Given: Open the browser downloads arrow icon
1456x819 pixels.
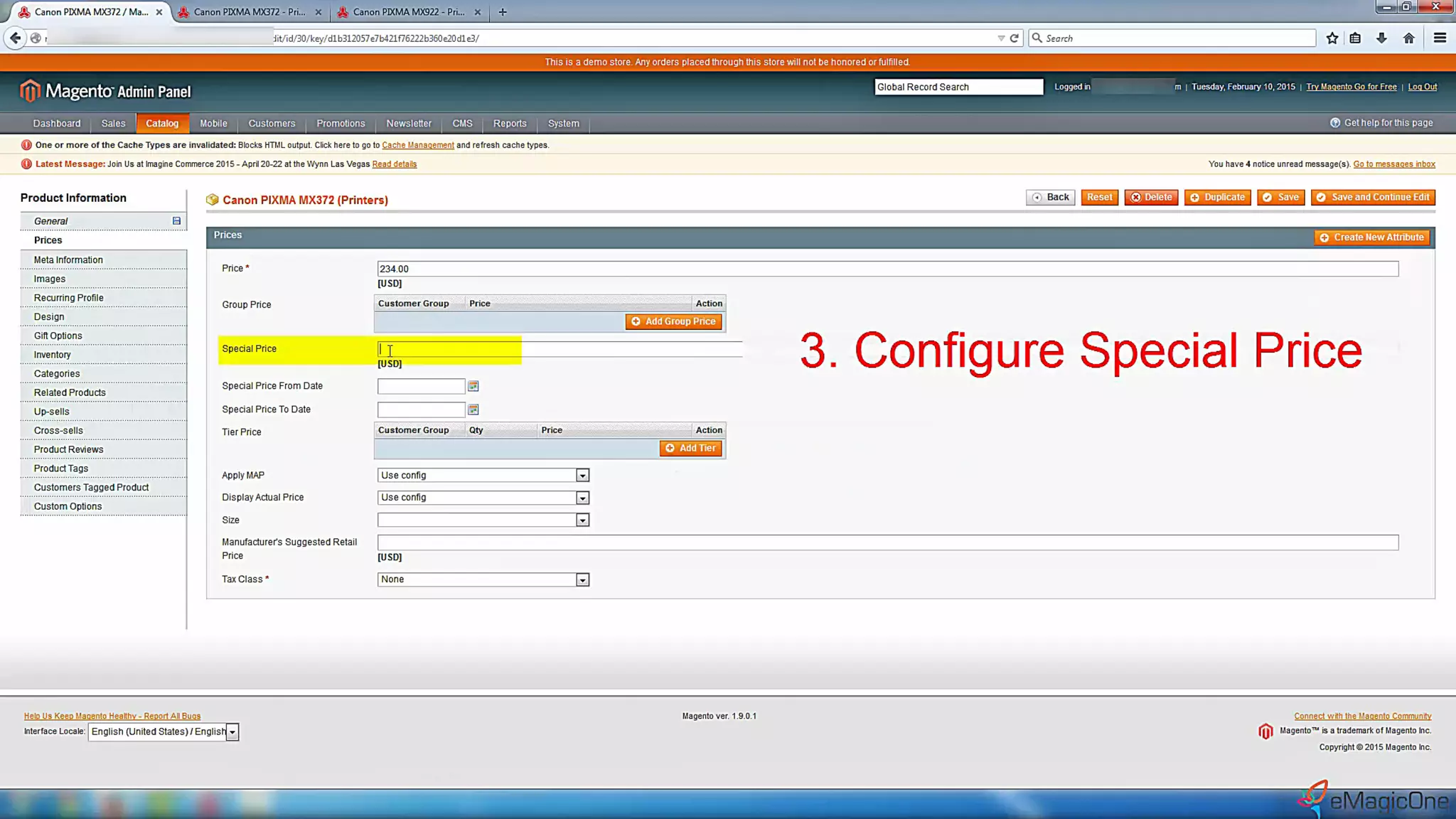Looking at the screenshot, I should coord(1381,38).
